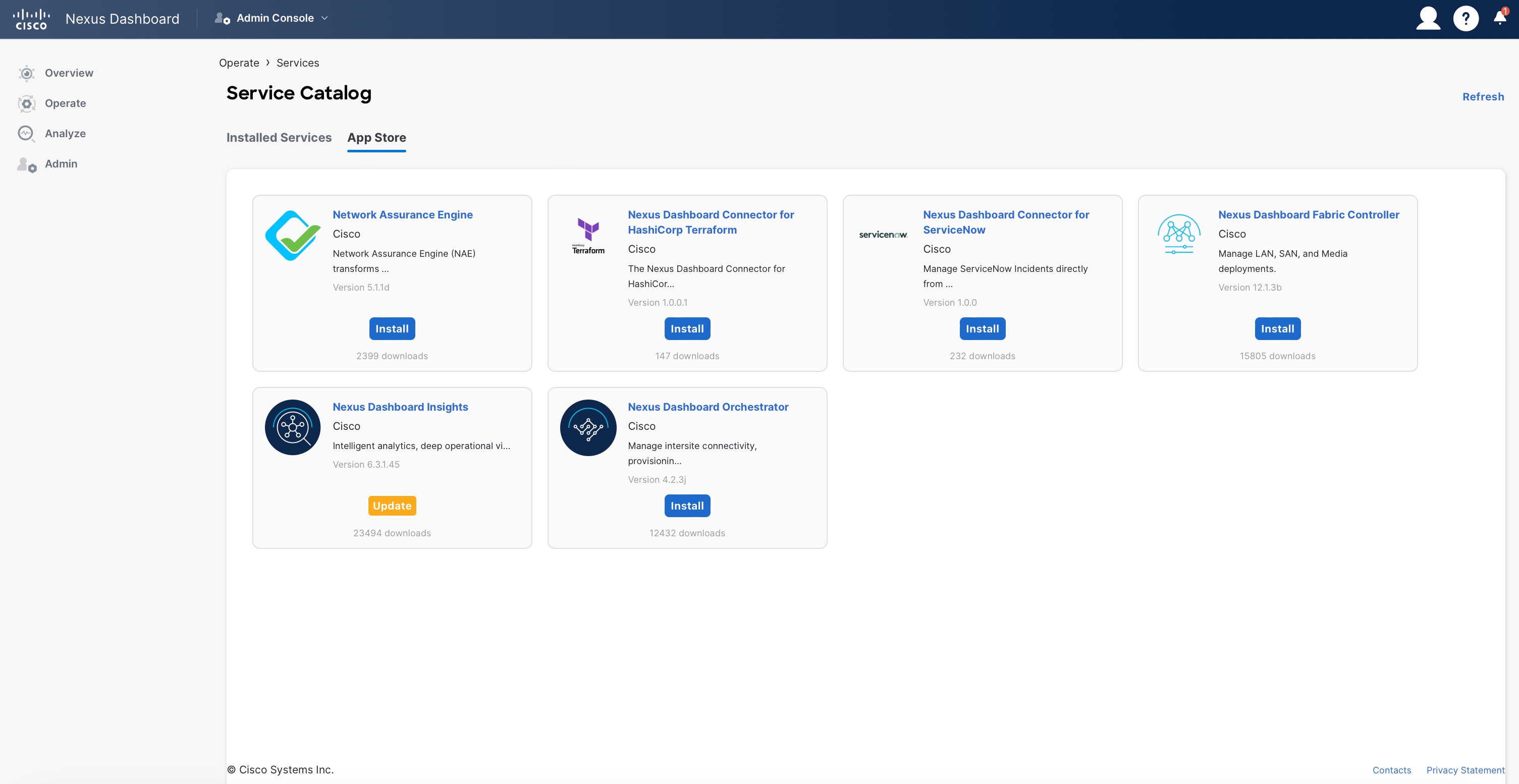The image size is (1519, 784).
Task: Open the help question mark icon
Action: (x=1466, y=18)
